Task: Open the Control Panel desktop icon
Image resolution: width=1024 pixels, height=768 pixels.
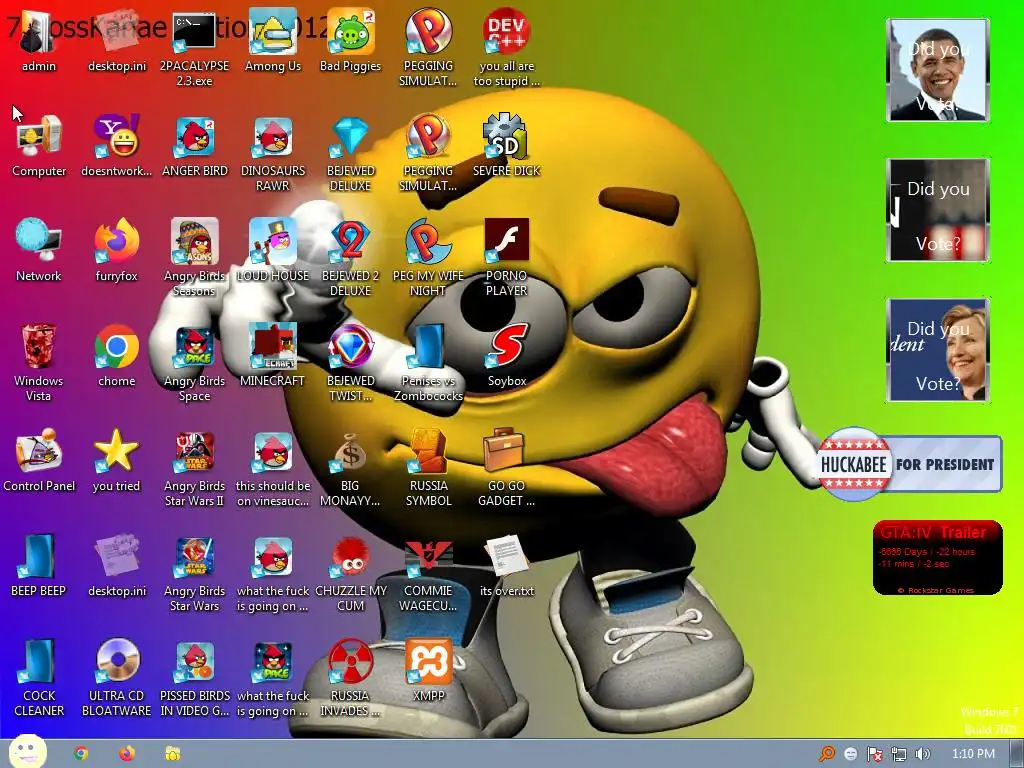Action: pos(39,451)
